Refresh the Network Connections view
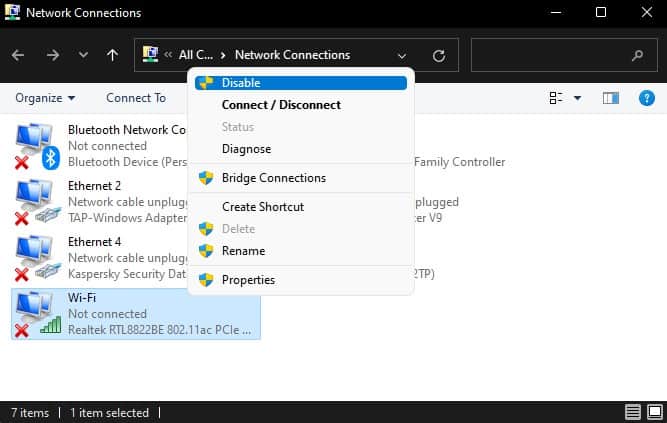Viewport: 667px width, 423px height. (439, 55)
